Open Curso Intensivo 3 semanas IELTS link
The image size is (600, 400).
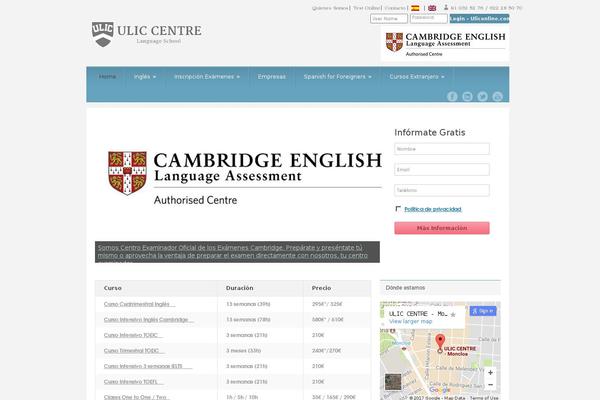point(148,366)
